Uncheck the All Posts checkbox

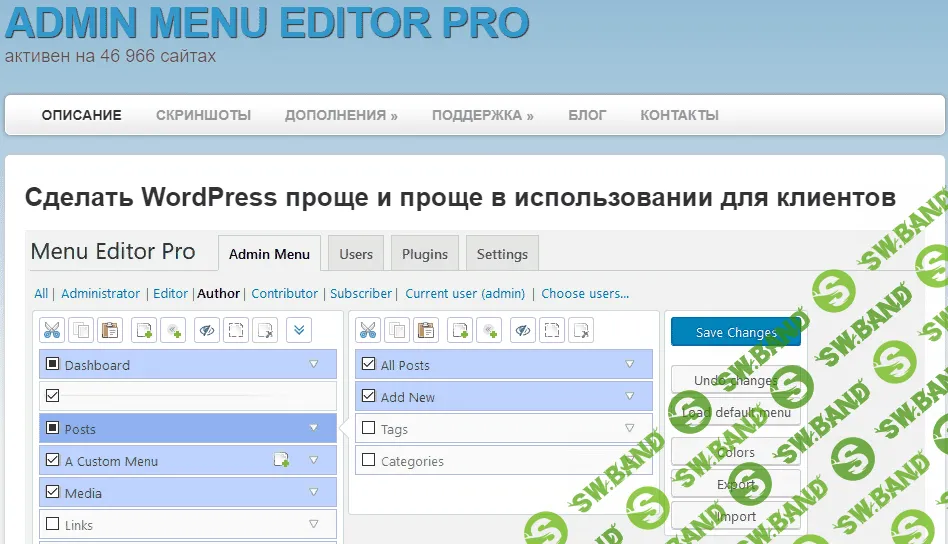click(x=368, y=364)
